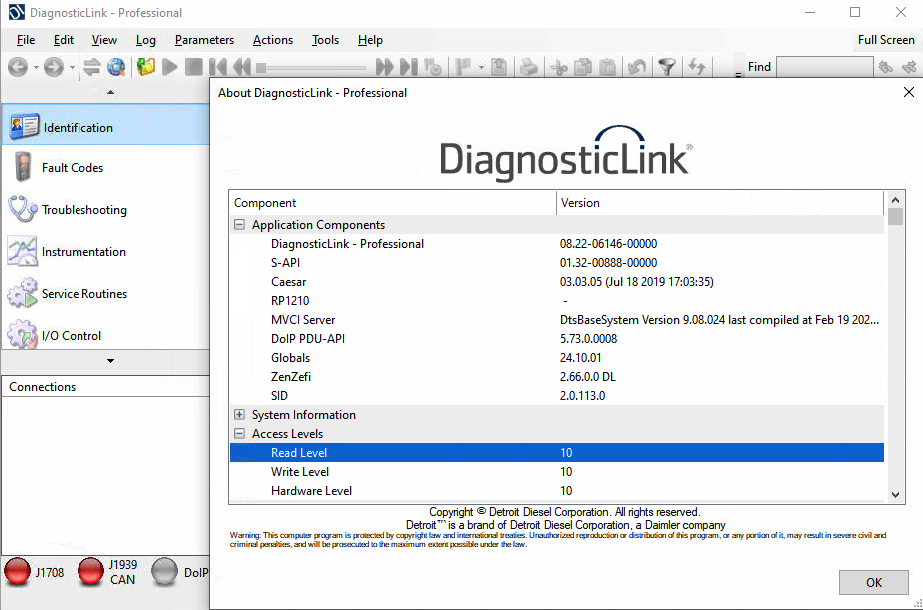Viewport: 923px width, 610px height.
Task: Click the globe server connection icon
Action: (116, 67)
